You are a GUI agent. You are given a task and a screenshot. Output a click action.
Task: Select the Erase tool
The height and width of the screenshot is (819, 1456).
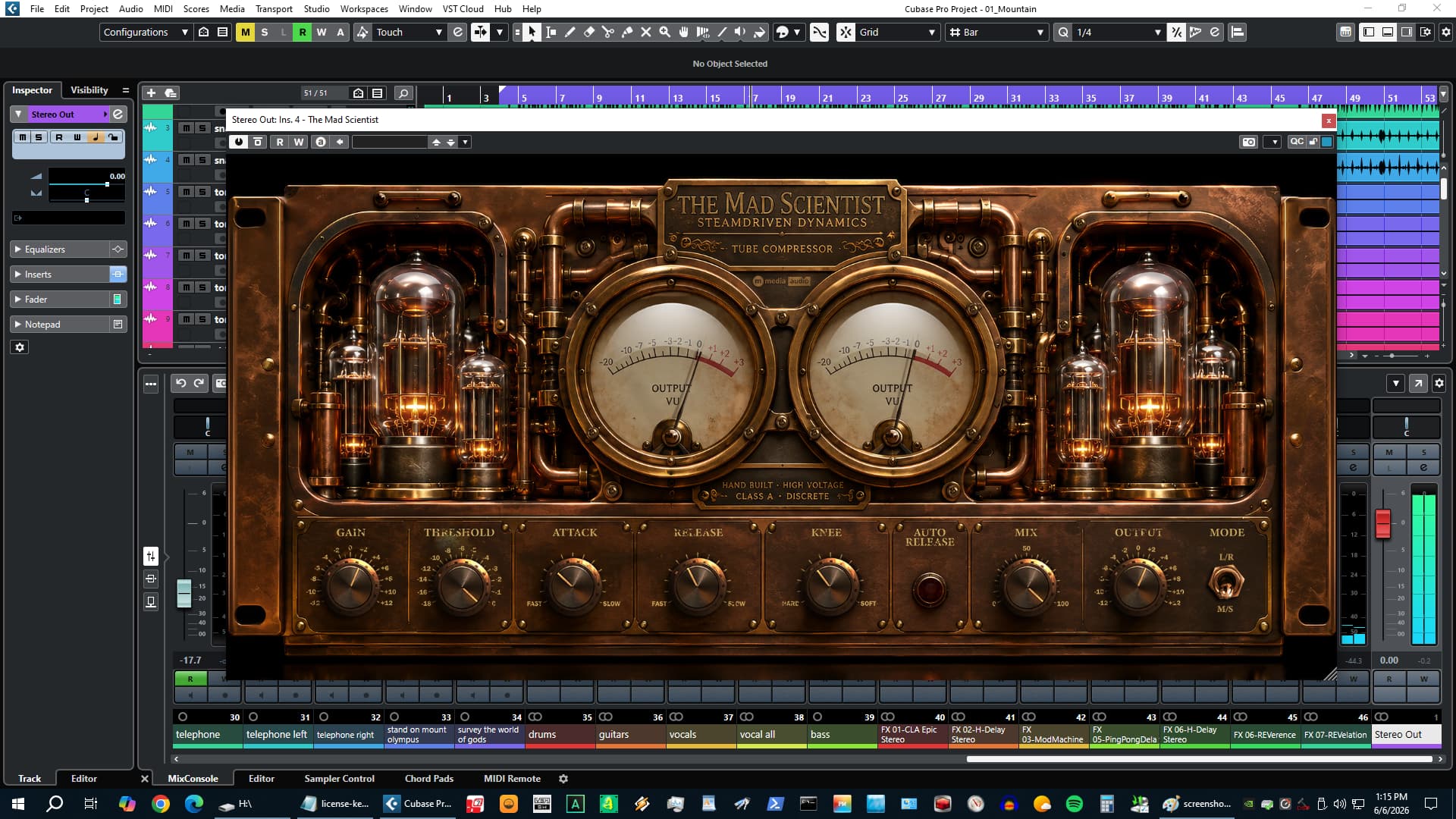(x=589, y=32)
